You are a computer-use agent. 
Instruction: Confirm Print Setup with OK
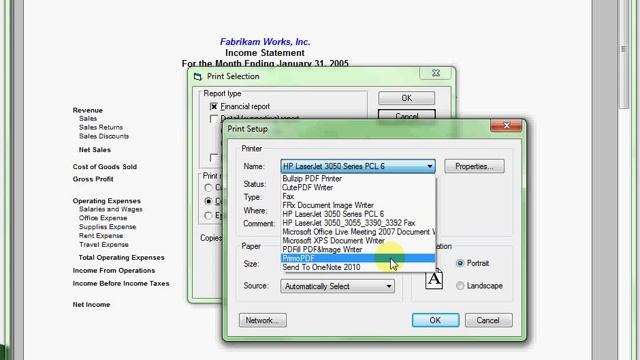click(436, 320)
